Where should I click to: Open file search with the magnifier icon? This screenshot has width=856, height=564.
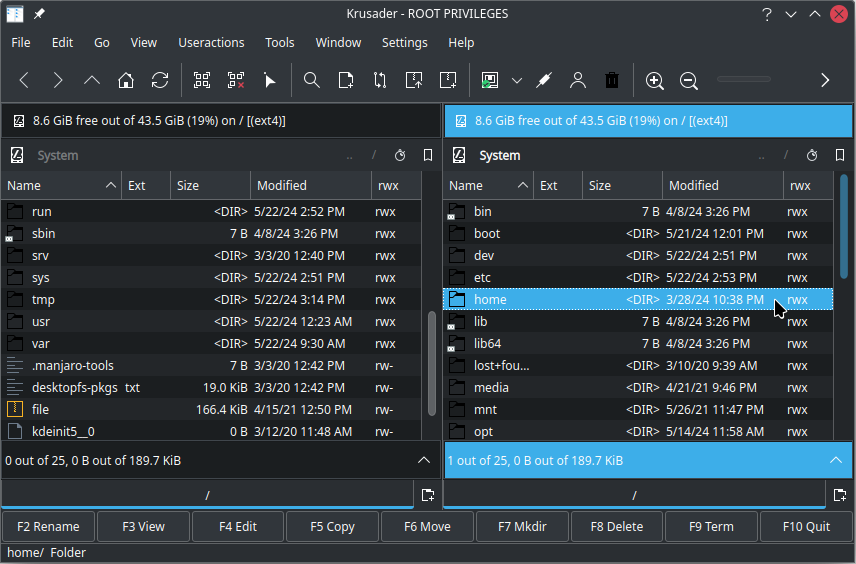(x=312, y=81)
